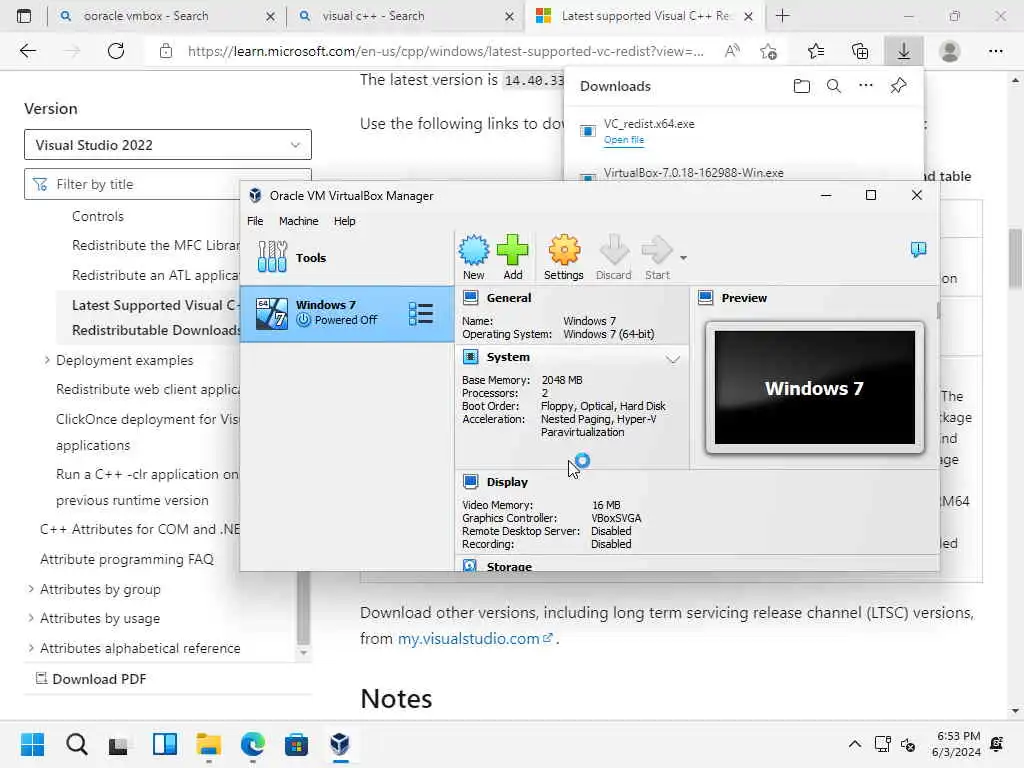Image resolution: width=1024 pixels, height=768 pixels.
Task: Click the Discard saved state icon
Action: point(613,257)
